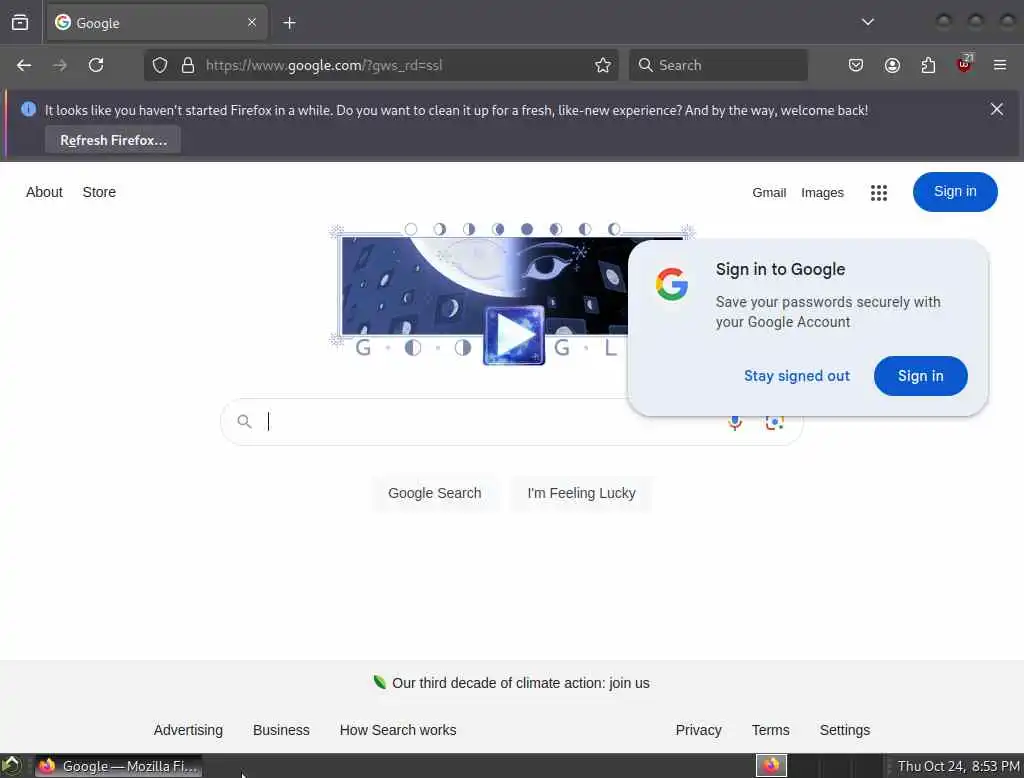The height and width of the screenshot is (778, 1024).
Task: Open the Firefox account icon
Action: pyautogui.click(x=892, y=65)
